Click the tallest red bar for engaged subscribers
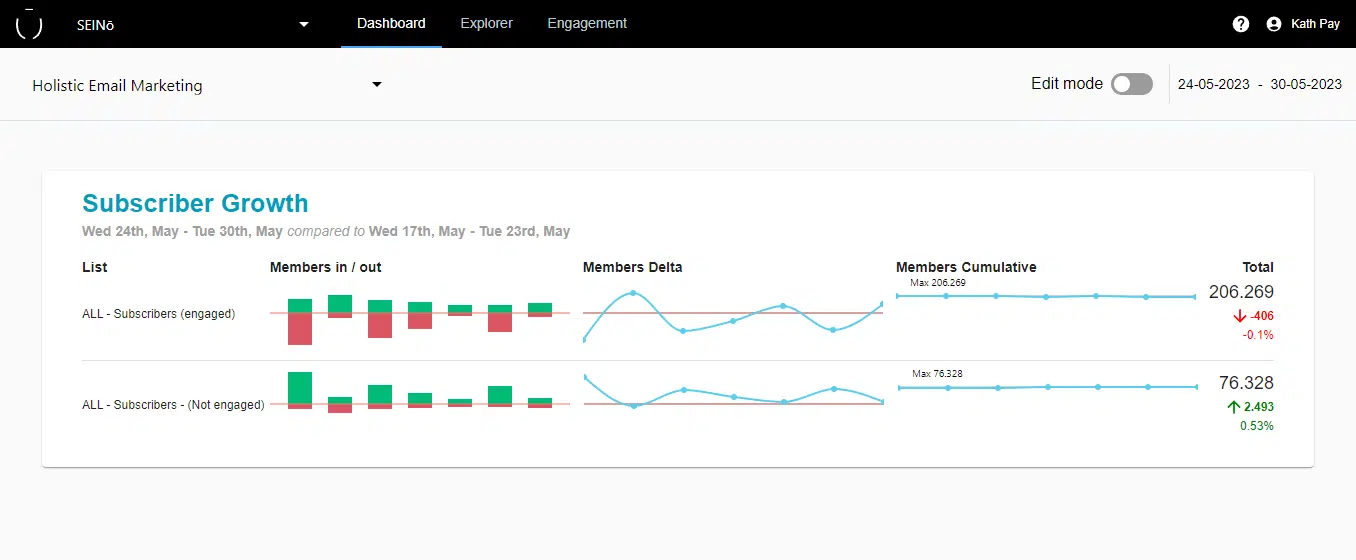Image resolution: width=1356 pixels, height=560 pixels. pos(300,329)
